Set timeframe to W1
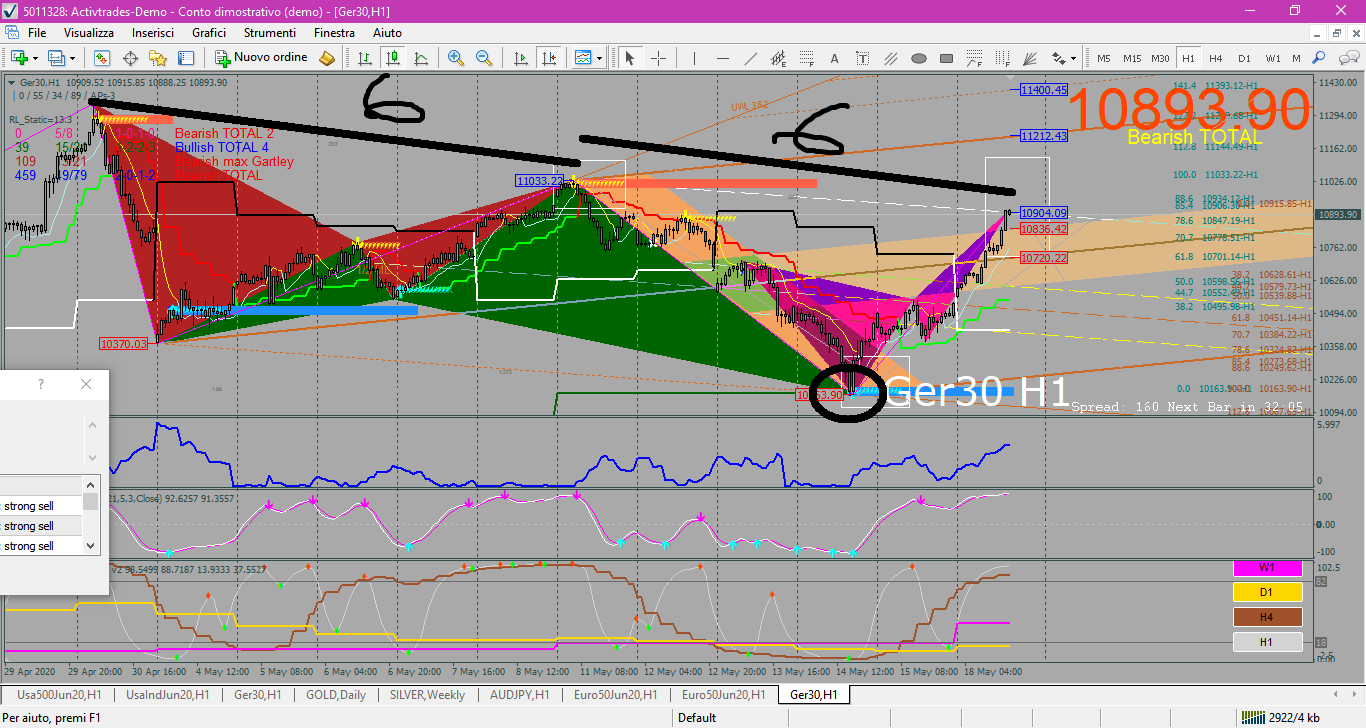 (1273, 58)
